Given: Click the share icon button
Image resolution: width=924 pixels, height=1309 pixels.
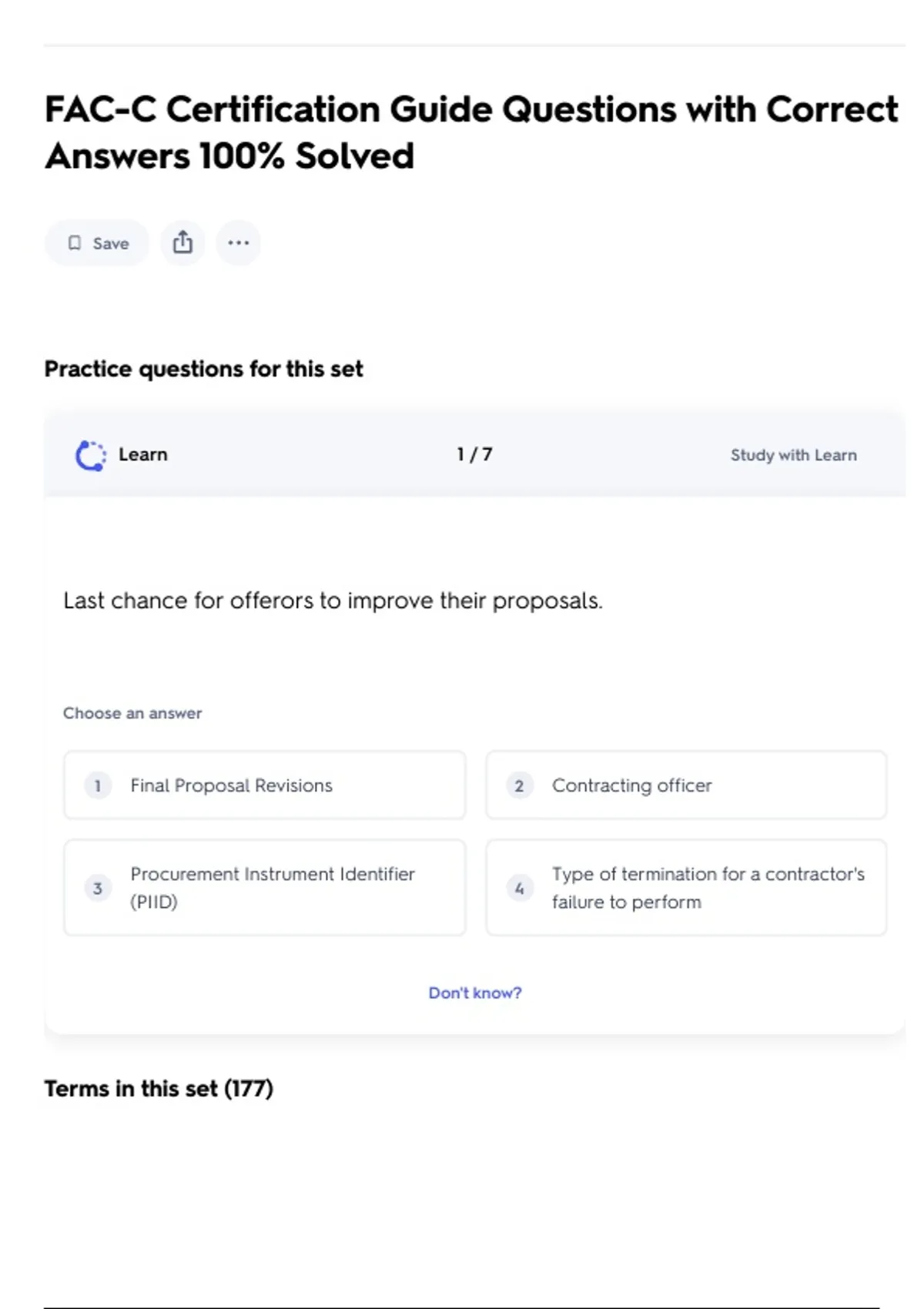Looking at the screenshot, I should [x=182, y=243].
